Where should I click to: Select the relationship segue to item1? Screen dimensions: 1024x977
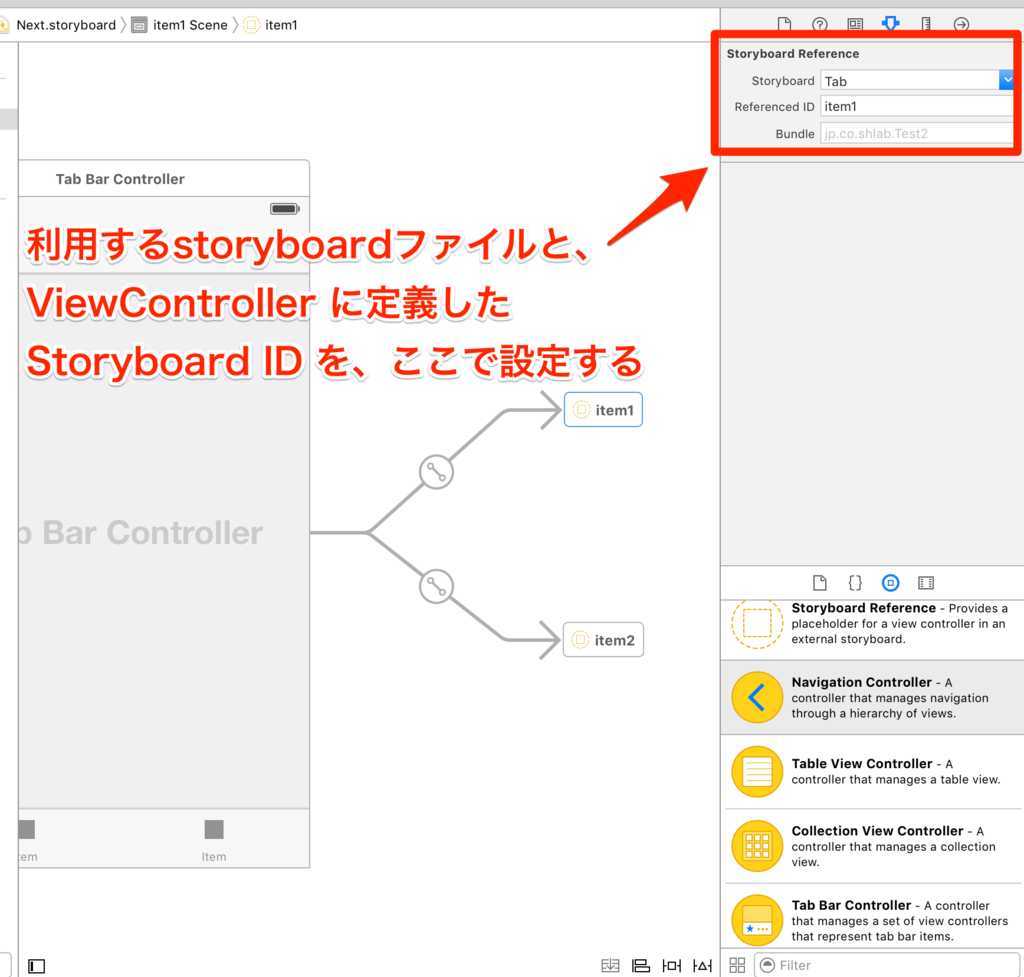[436, 472]
